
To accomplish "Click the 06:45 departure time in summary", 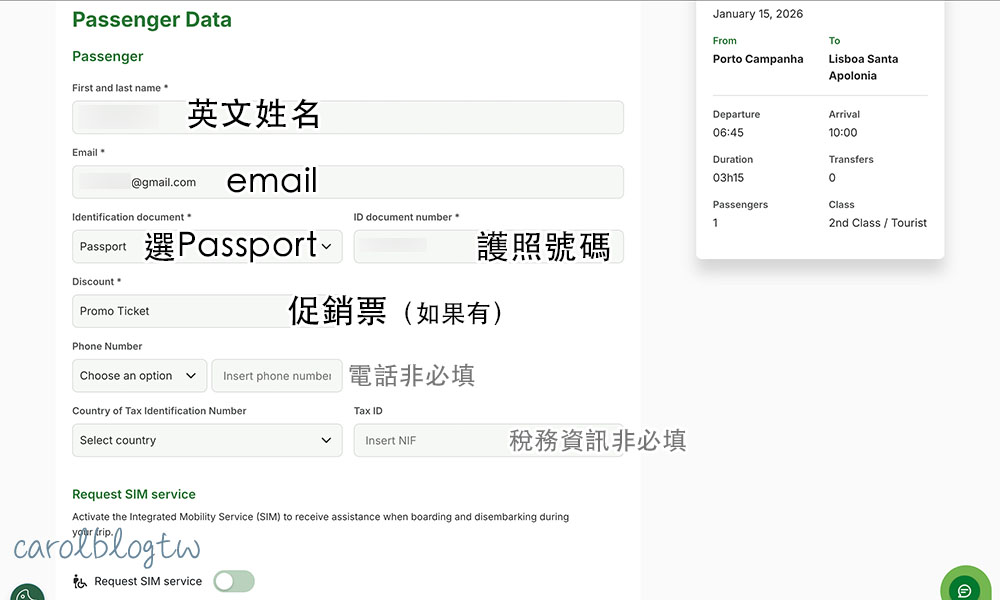I will (728, 132).
